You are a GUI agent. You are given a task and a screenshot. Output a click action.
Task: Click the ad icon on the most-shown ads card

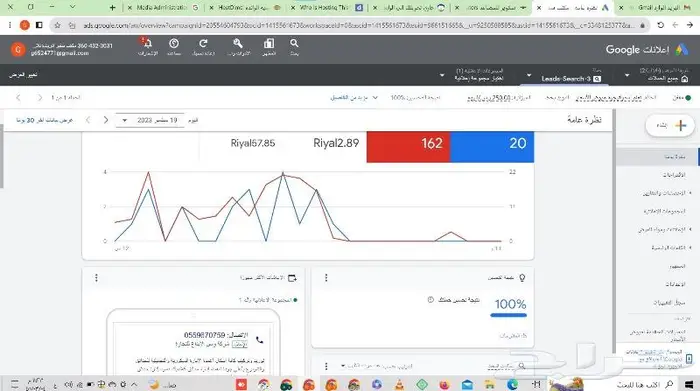[x=292, y=278]
